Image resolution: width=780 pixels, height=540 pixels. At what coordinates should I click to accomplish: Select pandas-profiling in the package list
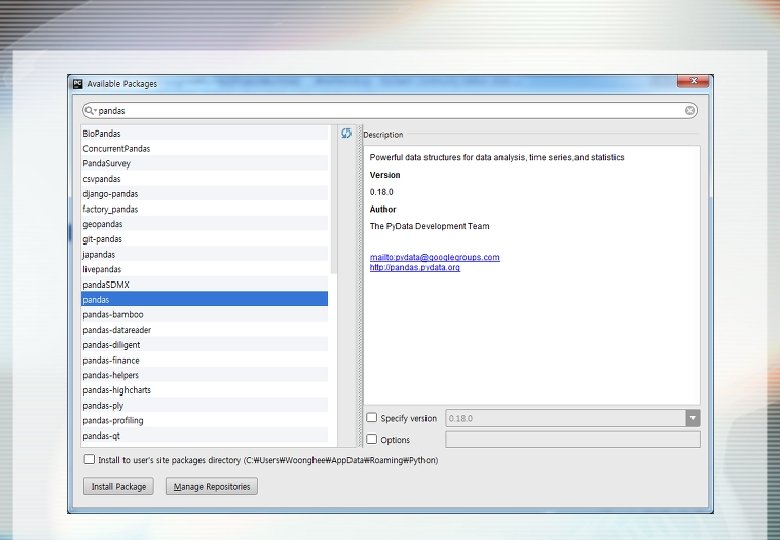click(204, 420)
